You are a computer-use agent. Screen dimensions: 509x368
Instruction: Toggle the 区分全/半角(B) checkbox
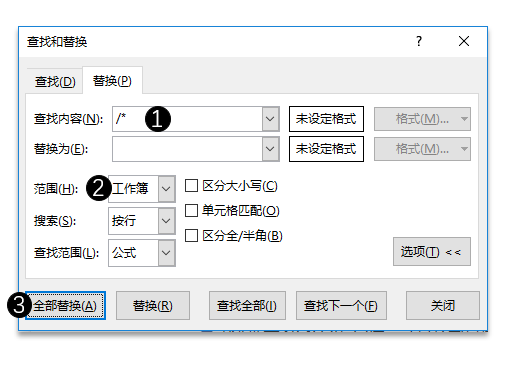(191, 236)
